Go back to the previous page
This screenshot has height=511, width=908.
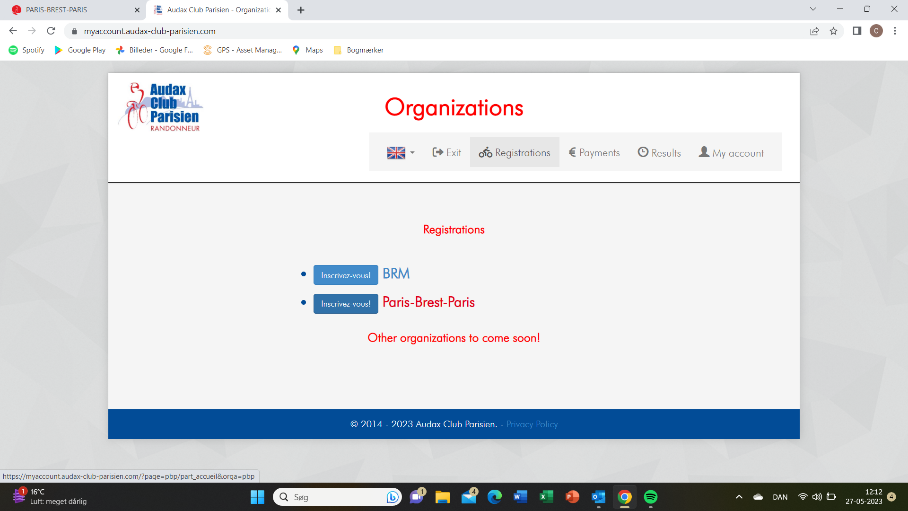(x=13, y=31)
